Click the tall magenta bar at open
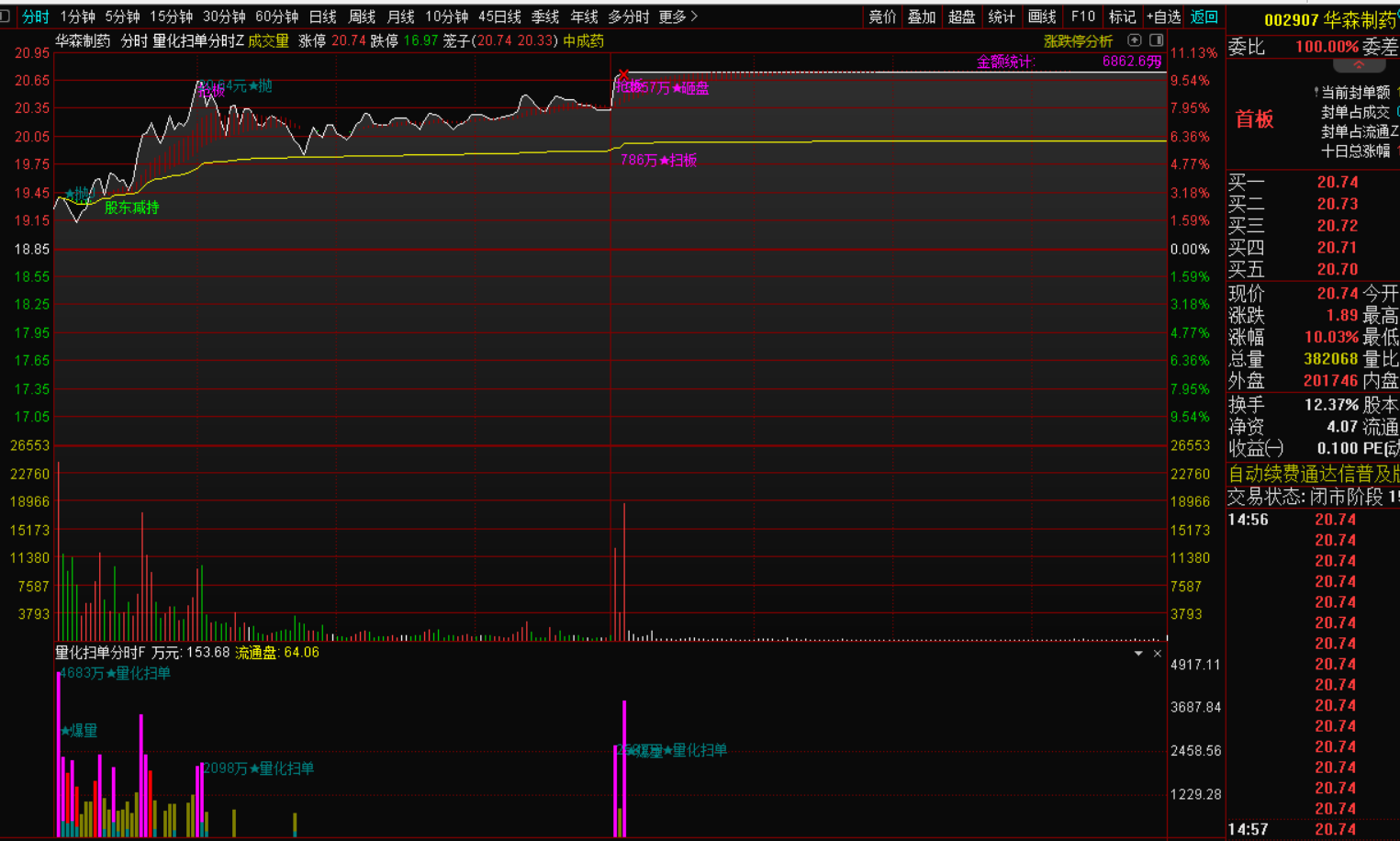Screen dimensions: 1400x841 (59, 753)
